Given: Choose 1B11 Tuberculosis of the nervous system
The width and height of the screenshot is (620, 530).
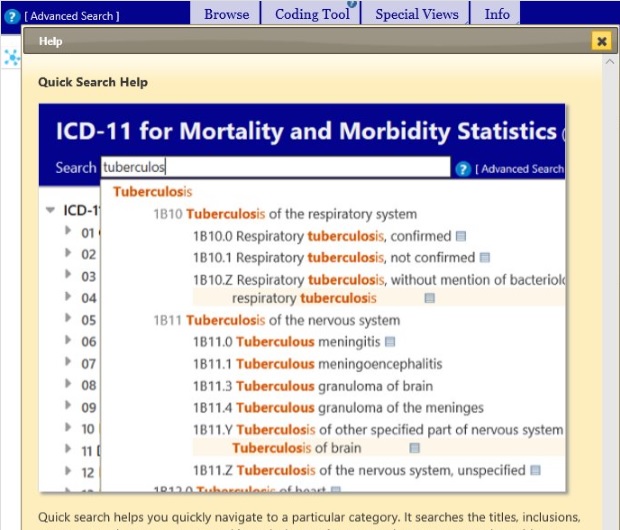Looking at the screenshot, I should coord(277,320).
